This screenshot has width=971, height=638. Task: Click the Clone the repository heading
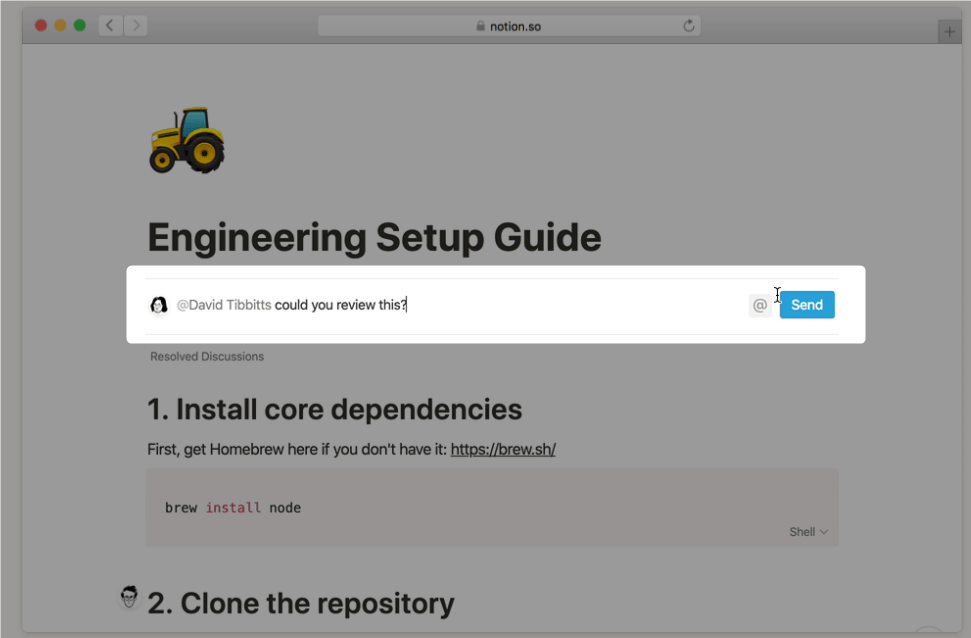click(x=301, y=603)
